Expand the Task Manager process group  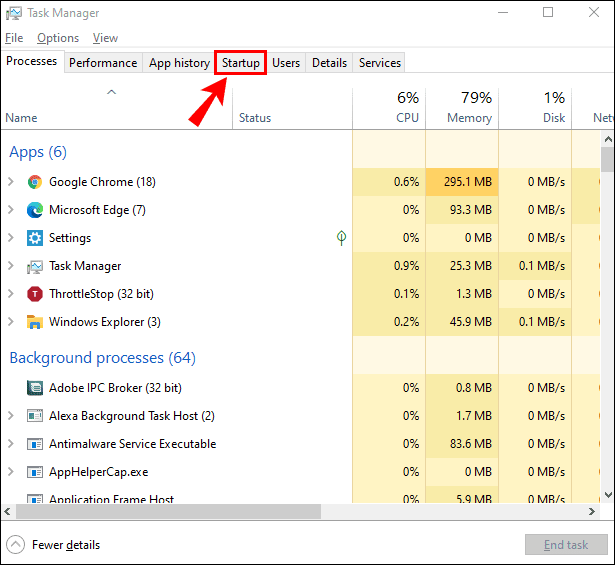[x=11, y=266]
